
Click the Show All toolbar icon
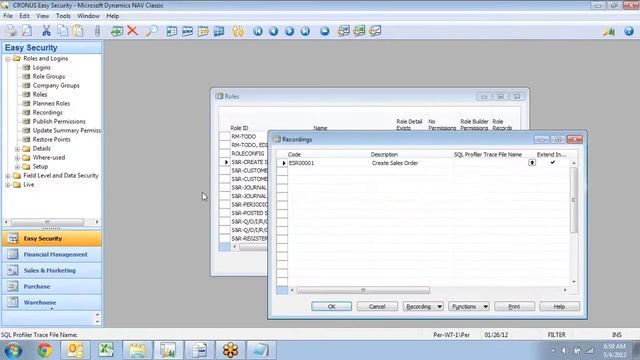click(x=219, y=31)
